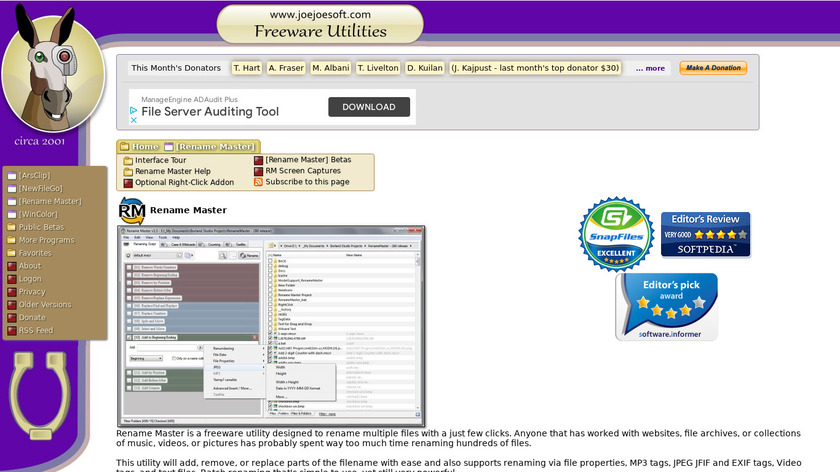Click the golden horseshoe image

tap(40, 395)
